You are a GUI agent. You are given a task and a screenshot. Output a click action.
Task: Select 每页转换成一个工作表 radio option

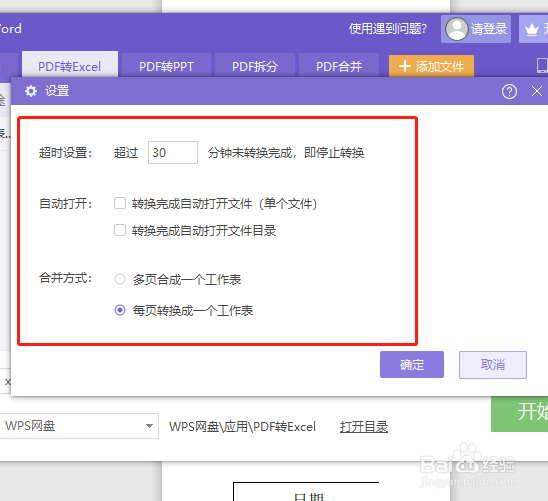click(120, 310)
